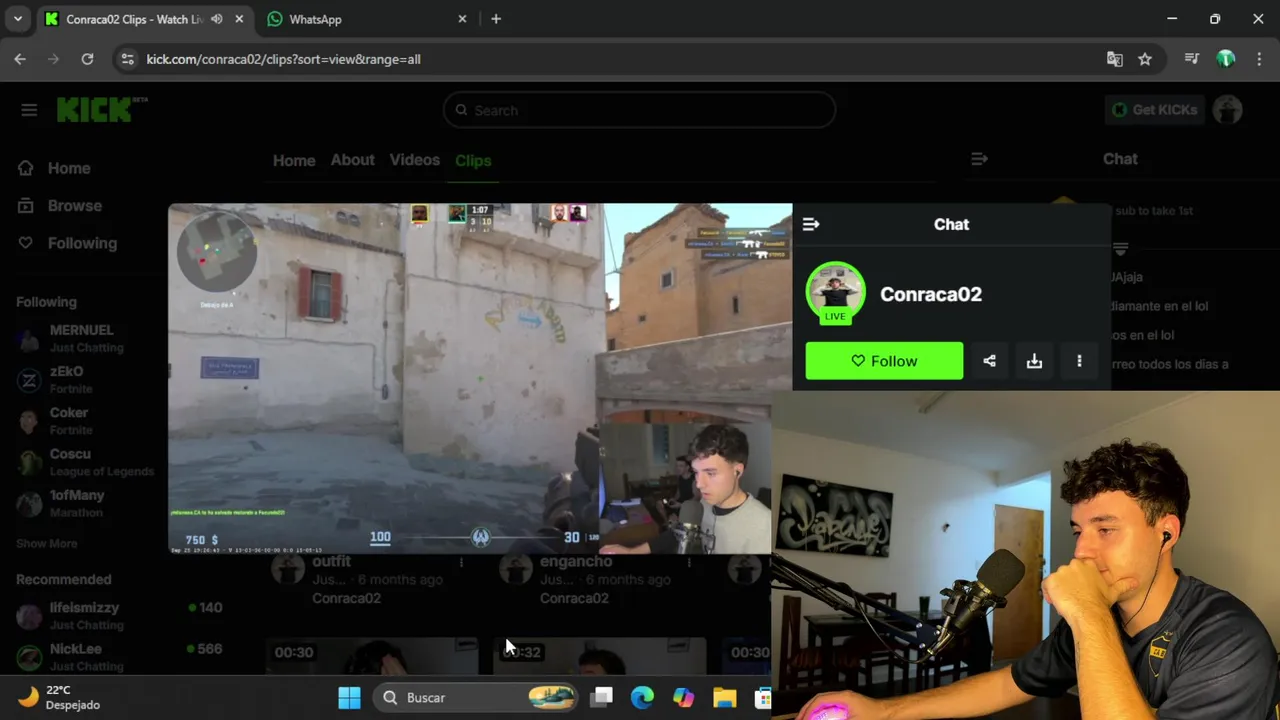This screenshot has width=1280, height=720.
Task: Close the Conraca02 Clips tab
Action: [x=239, y=19]
